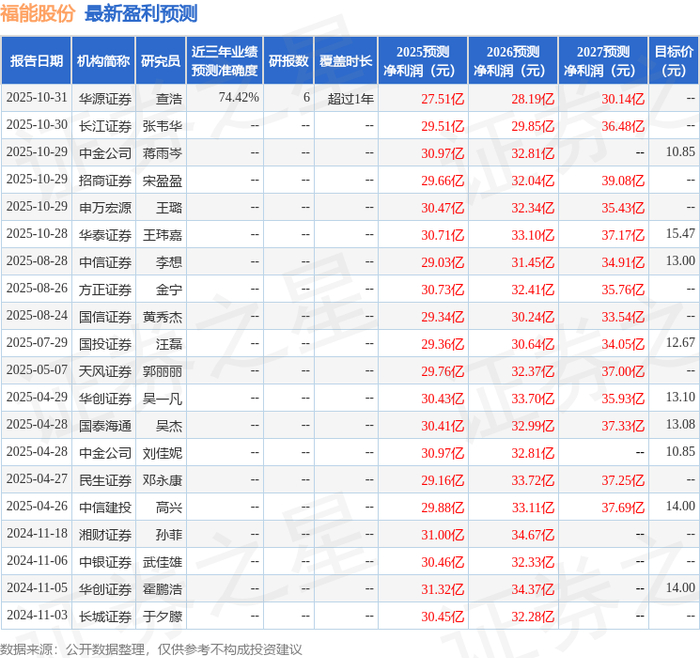The image size is (700, 658).
Task: Click the 13.08 target price
Action: pos(680,424)
